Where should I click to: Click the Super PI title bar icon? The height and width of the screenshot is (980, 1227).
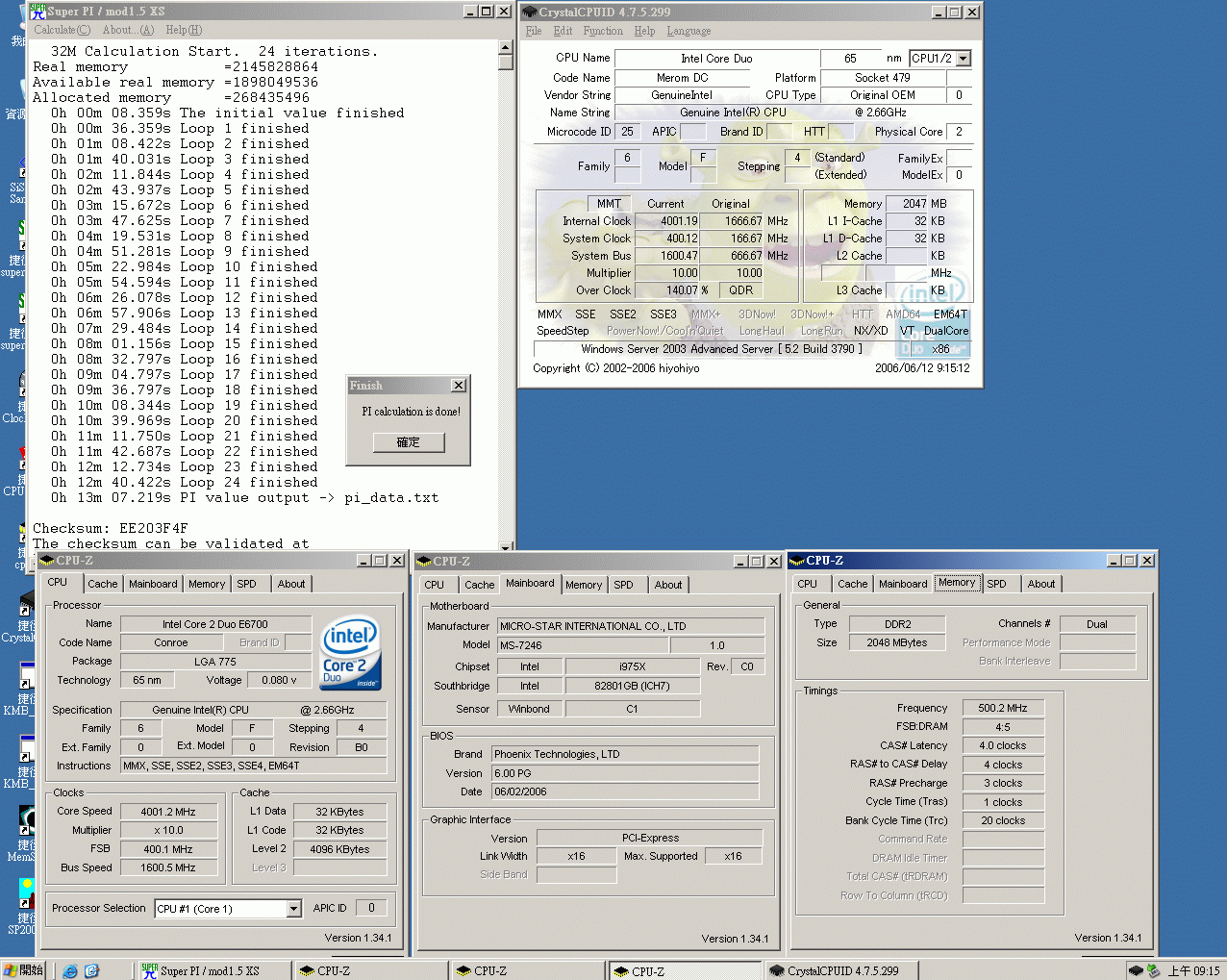pos(38,12)
